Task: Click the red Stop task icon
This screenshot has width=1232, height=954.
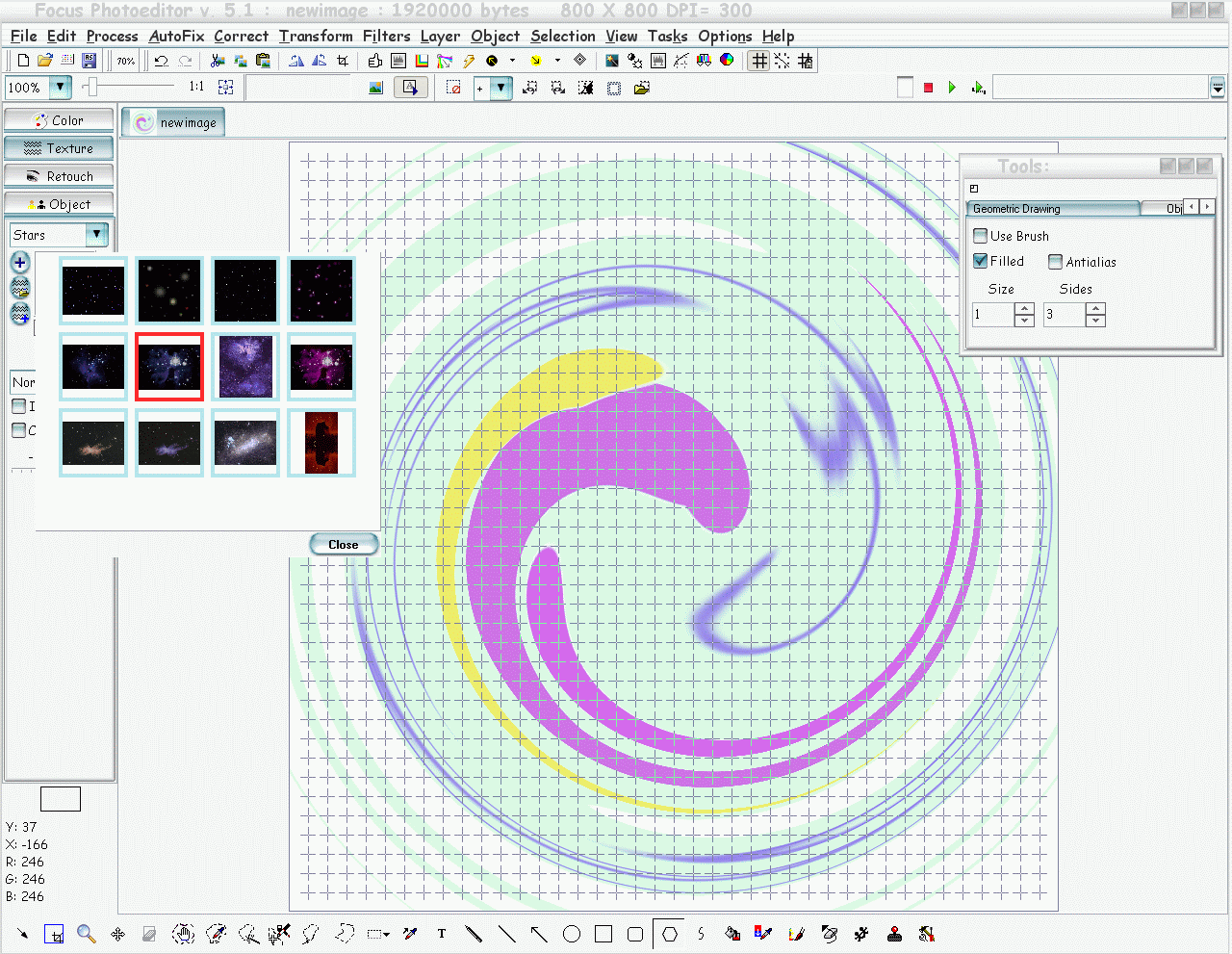Action: [x=928, y=88]
